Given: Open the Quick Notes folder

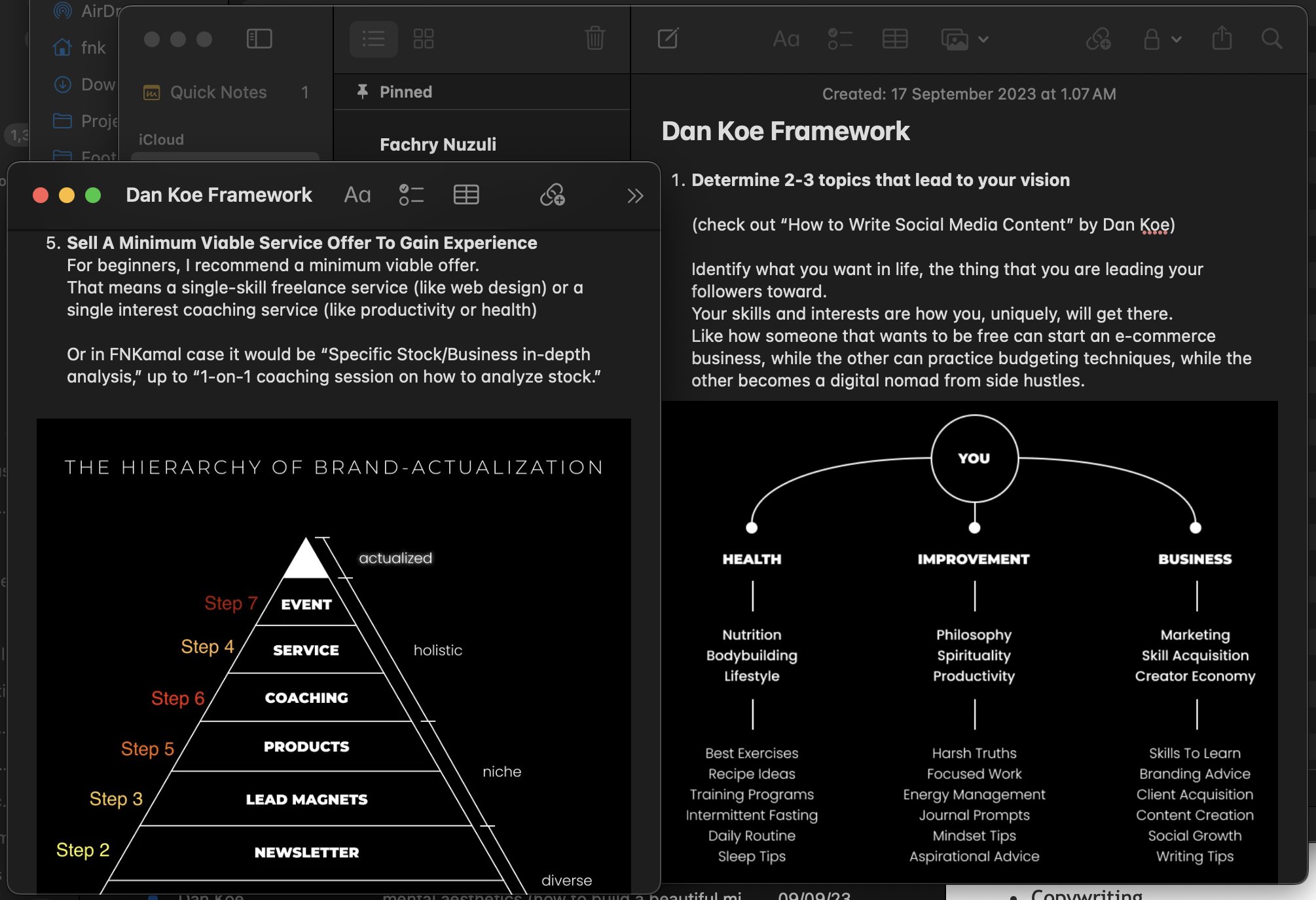Looking at the screenshot, I should (225, 92).
